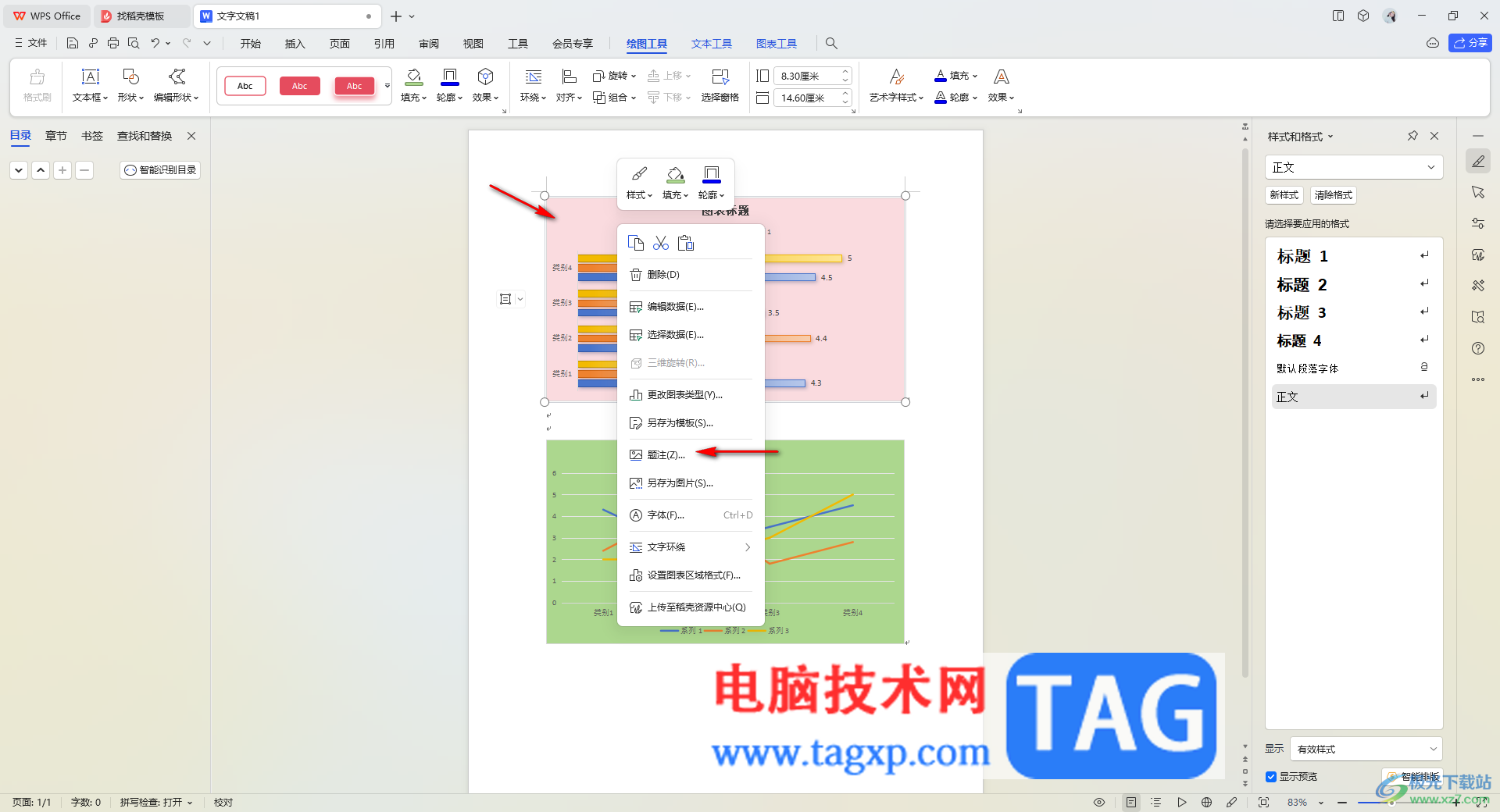Click the save icon in quick toolbar
This screenshot has width=1500, height=812.
[73, 43]
